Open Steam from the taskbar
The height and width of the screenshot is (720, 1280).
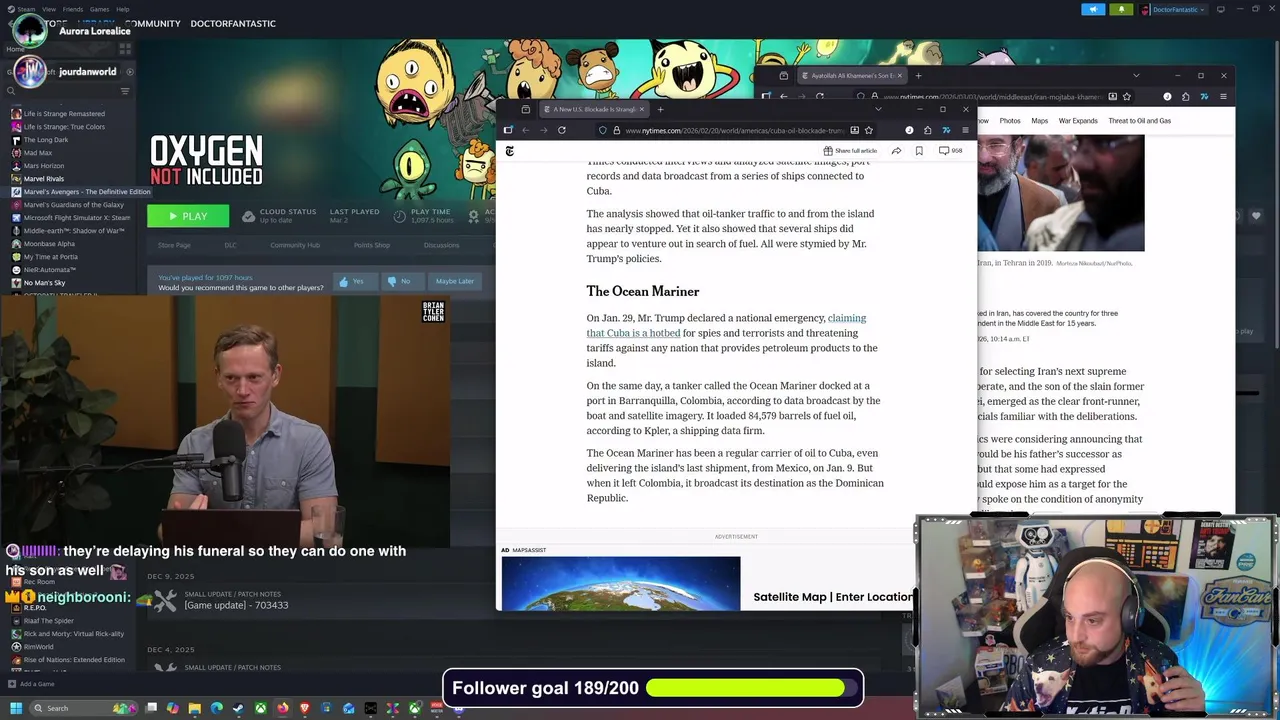[238, 708]
